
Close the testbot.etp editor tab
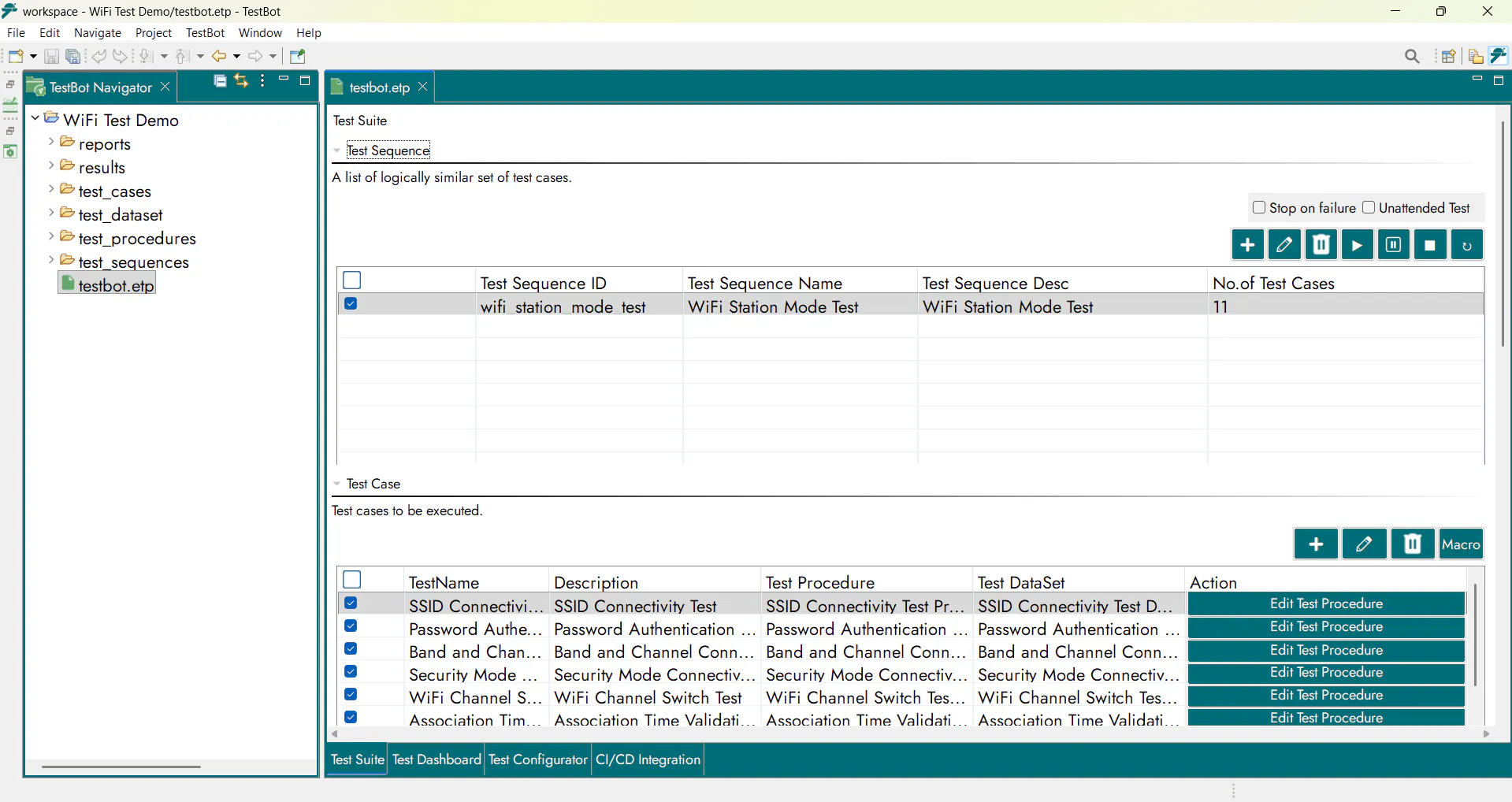423,87
